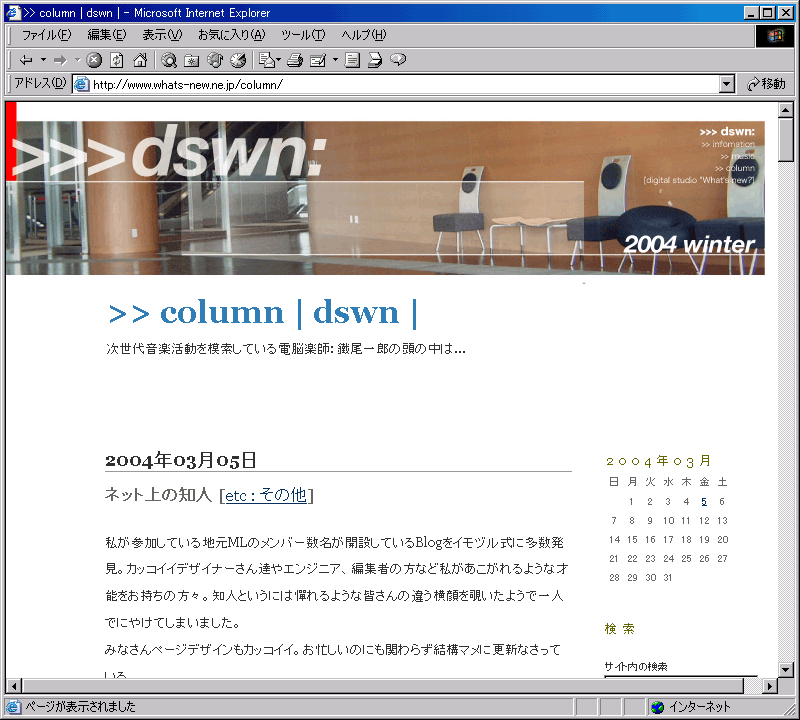This screenshot has width=800, height=720.
Task: Click the 'ページが表示されました' status text
Action: coord(81,707)
